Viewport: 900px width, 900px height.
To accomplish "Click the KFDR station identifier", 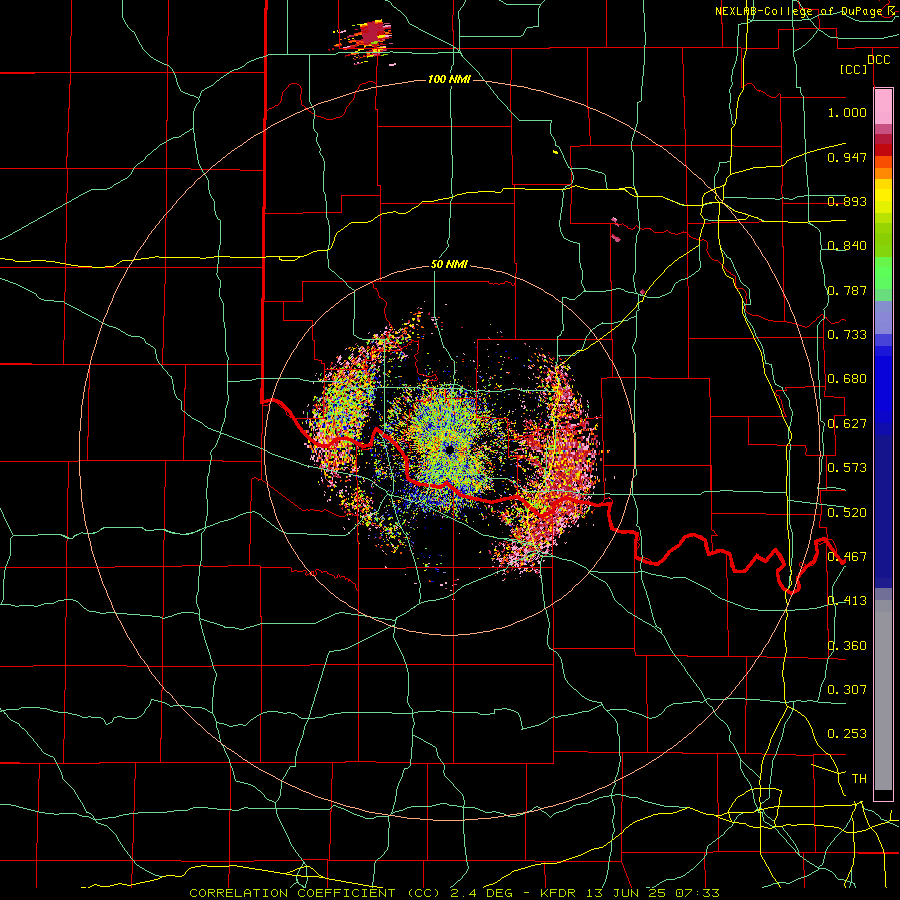I will [x=557, y=893].
